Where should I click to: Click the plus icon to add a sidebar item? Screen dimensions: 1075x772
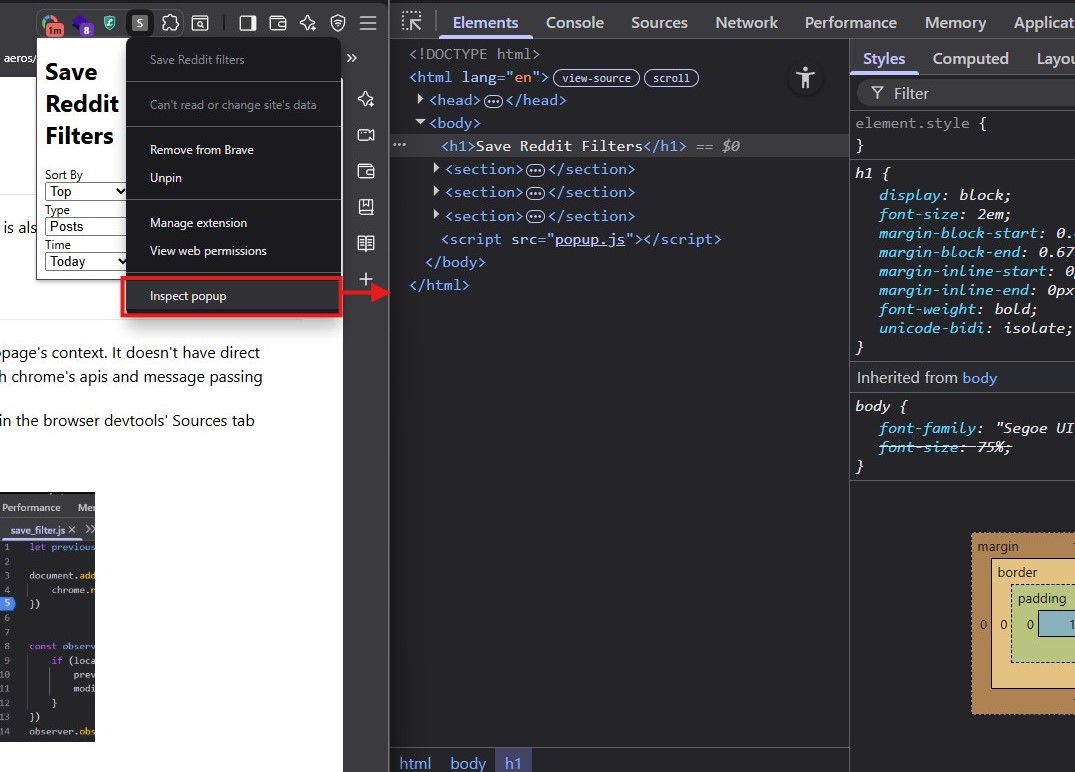[366, 279]
